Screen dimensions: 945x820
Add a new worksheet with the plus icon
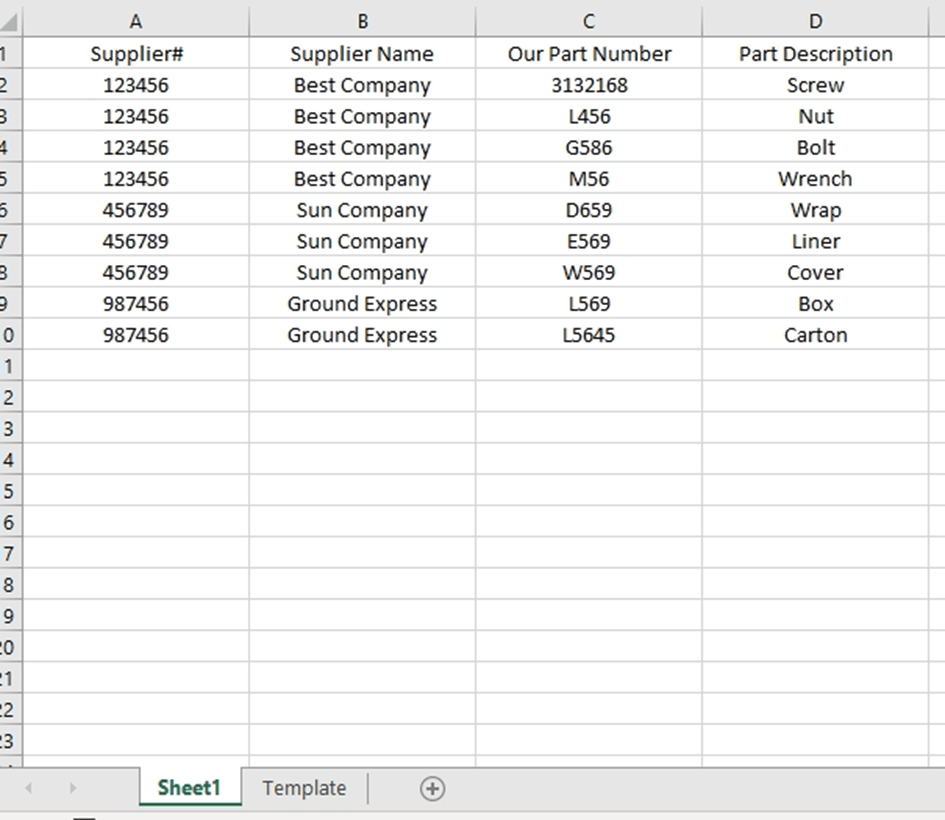click(x=432, y=789)
